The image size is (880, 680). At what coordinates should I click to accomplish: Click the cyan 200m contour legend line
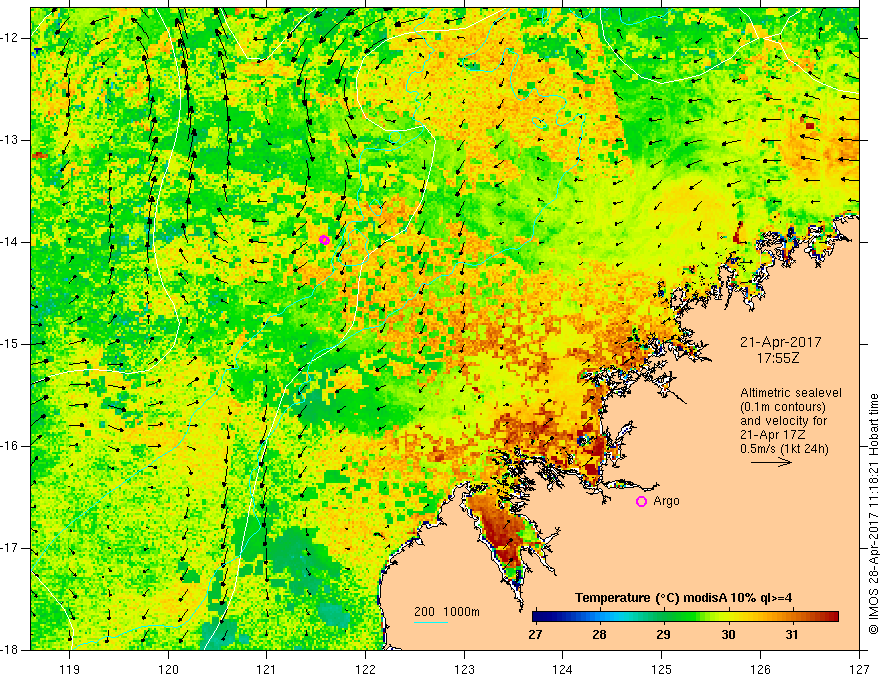[430, 622]
